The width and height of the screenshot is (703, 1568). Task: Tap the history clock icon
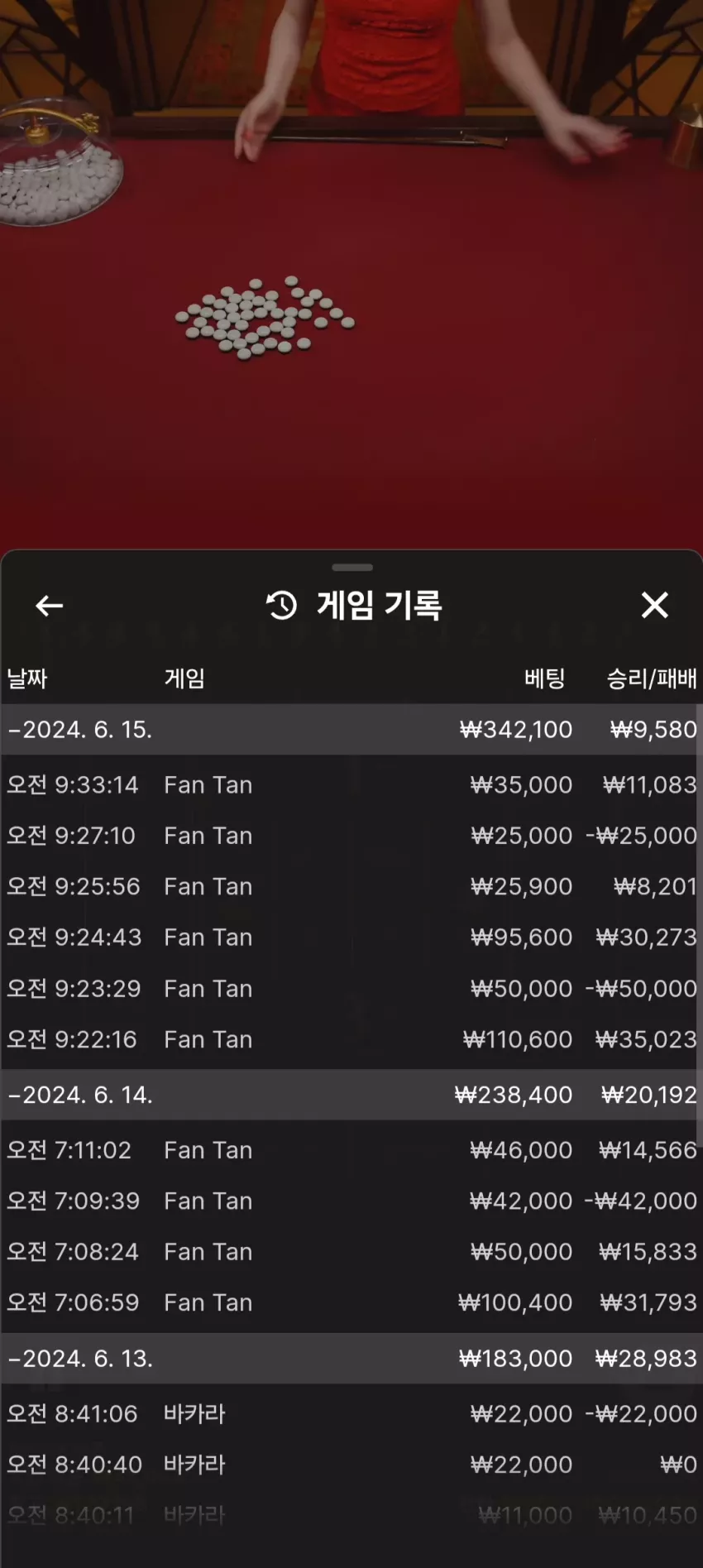(x=281, y=606)
